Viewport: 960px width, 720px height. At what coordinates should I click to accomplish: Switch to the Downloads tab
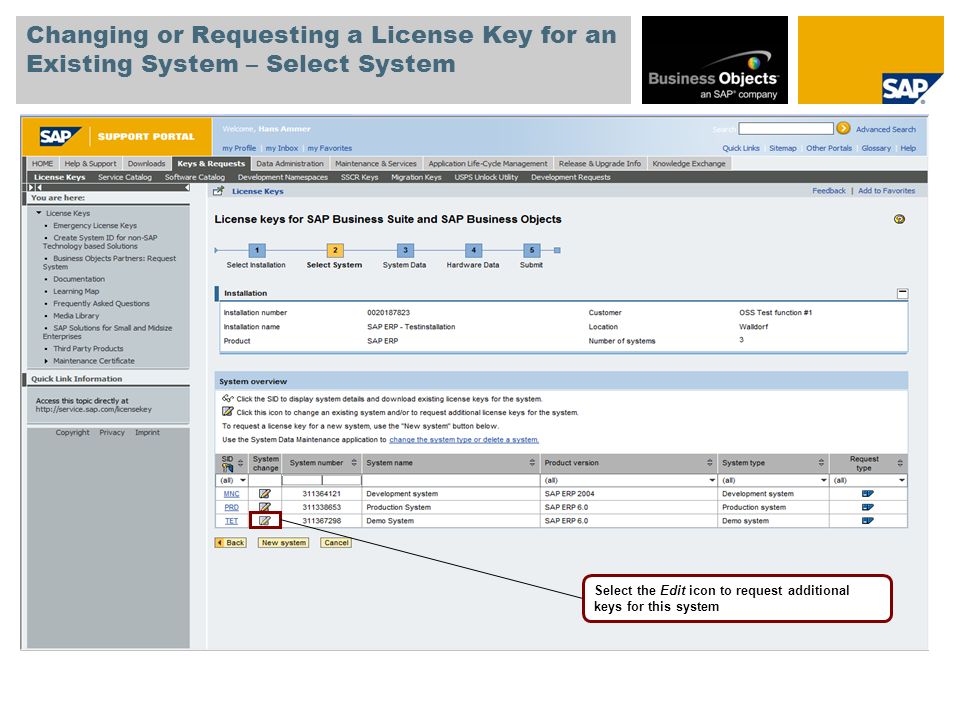tap(146, 163)
